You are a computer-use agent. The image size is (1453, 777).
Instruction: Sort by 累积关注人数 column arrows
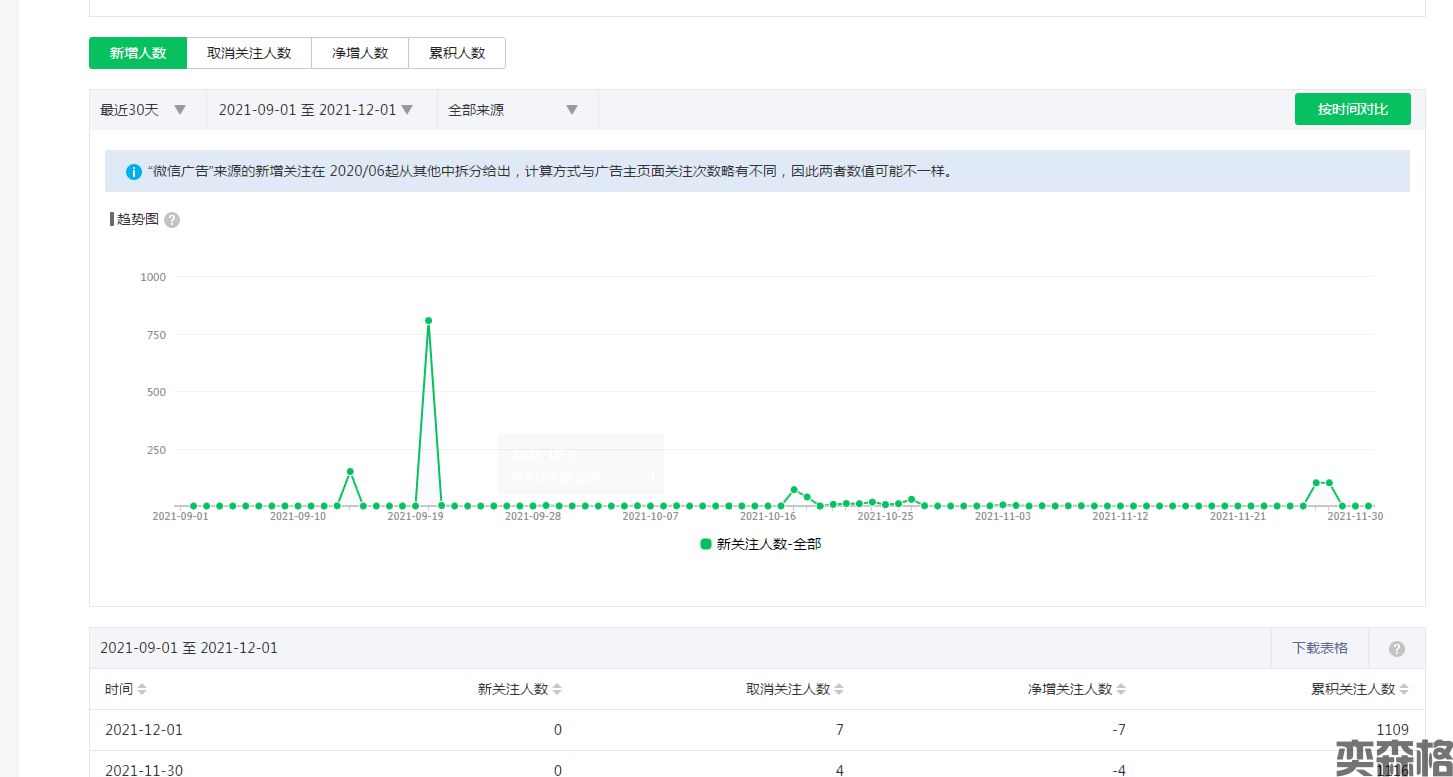tap(1404, 689)
